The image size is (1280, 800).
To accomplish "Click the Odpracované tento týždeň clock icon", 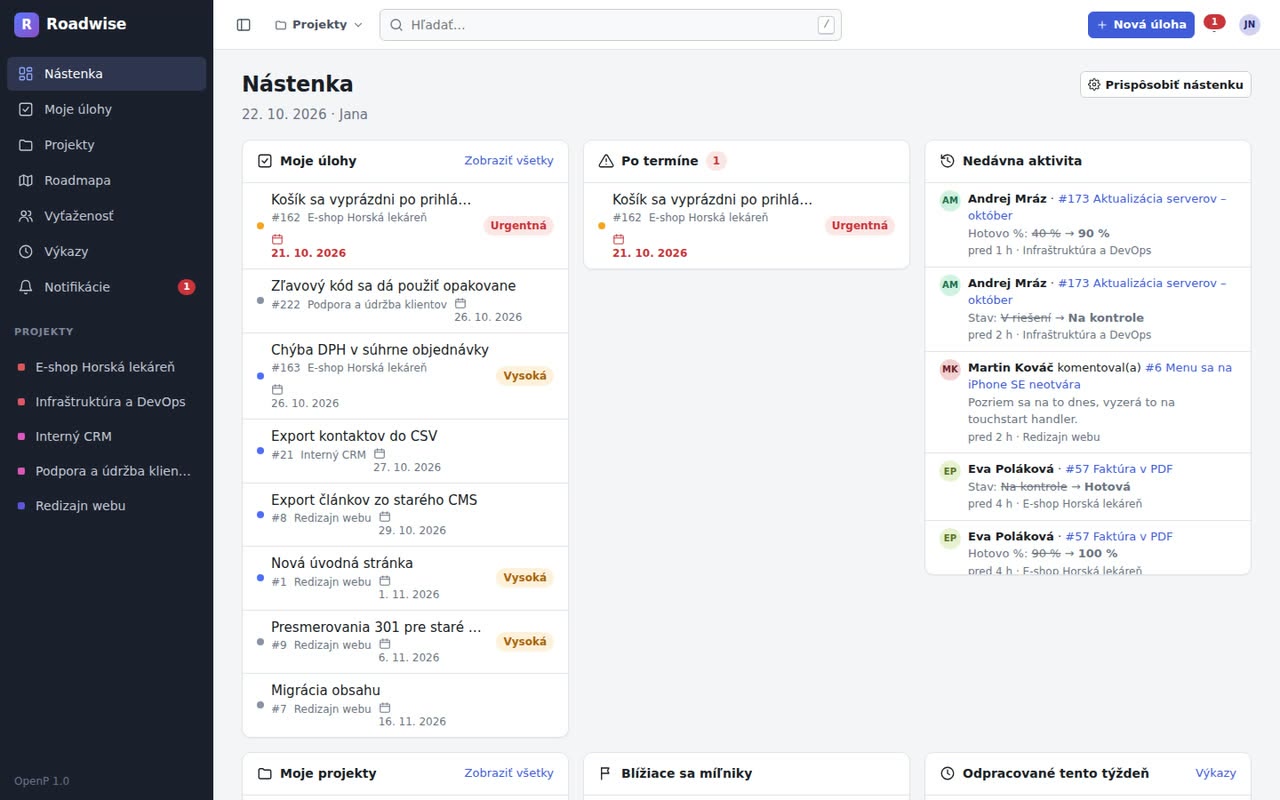I will 947,774.
